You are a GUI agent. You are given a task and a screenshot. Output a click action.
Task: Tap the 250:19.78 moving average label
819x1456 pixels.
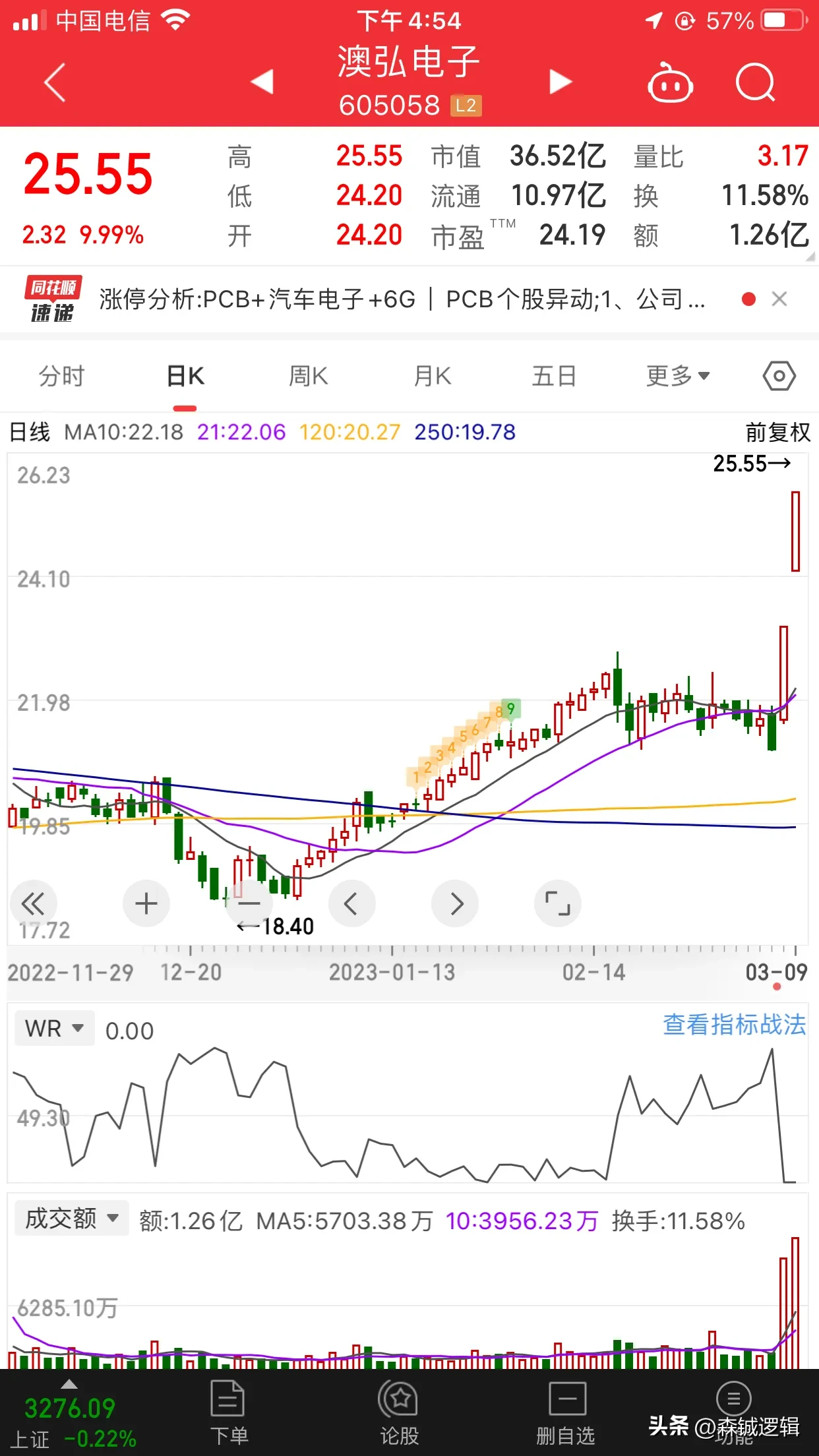pyautogui.click(x=465, y=433)
